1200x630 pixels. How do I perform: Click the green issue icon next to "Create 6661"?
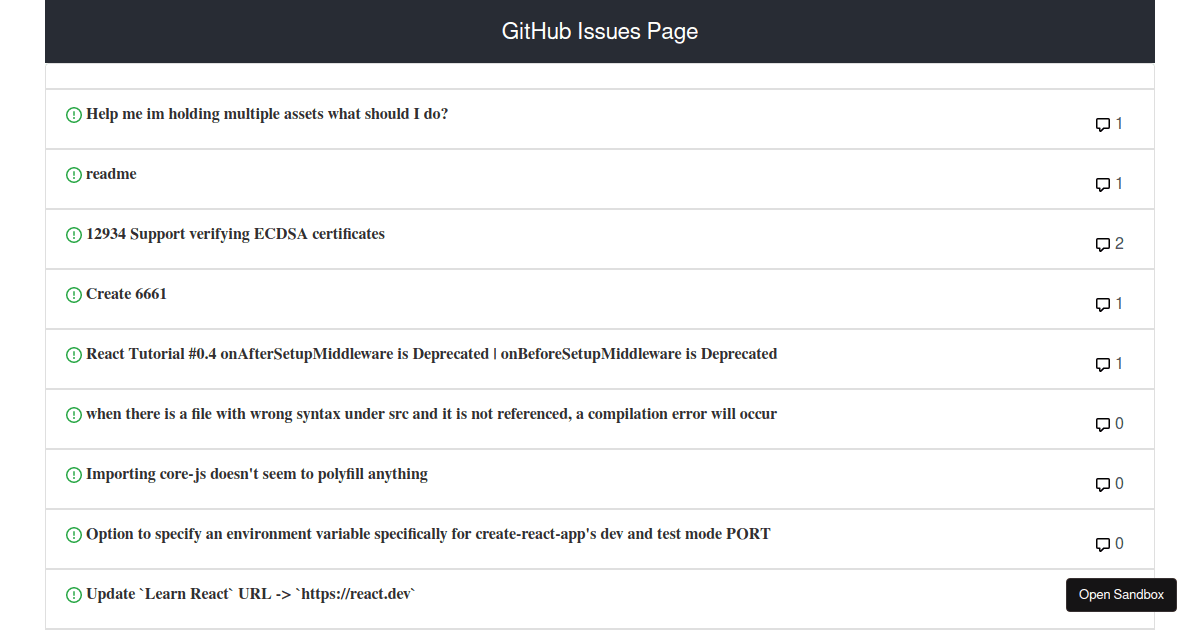point(74,294)
